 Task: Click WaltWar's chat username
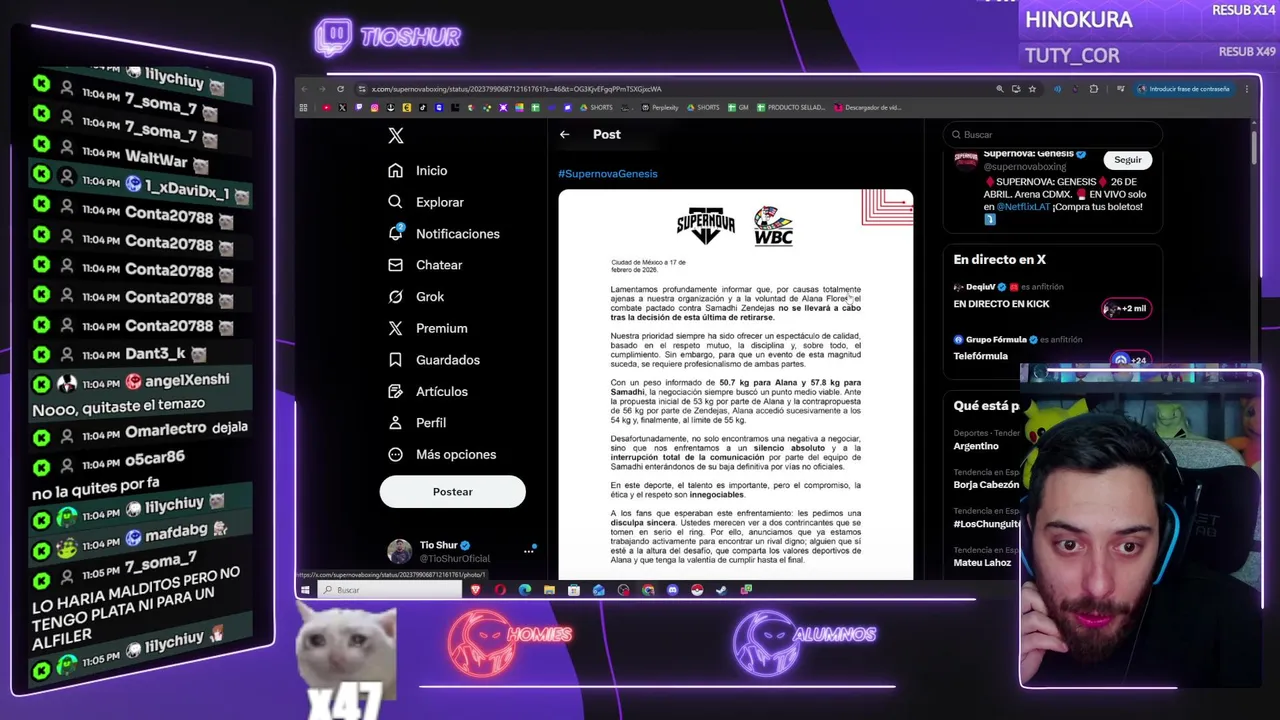pyautogui.click(x=156, y=158)
